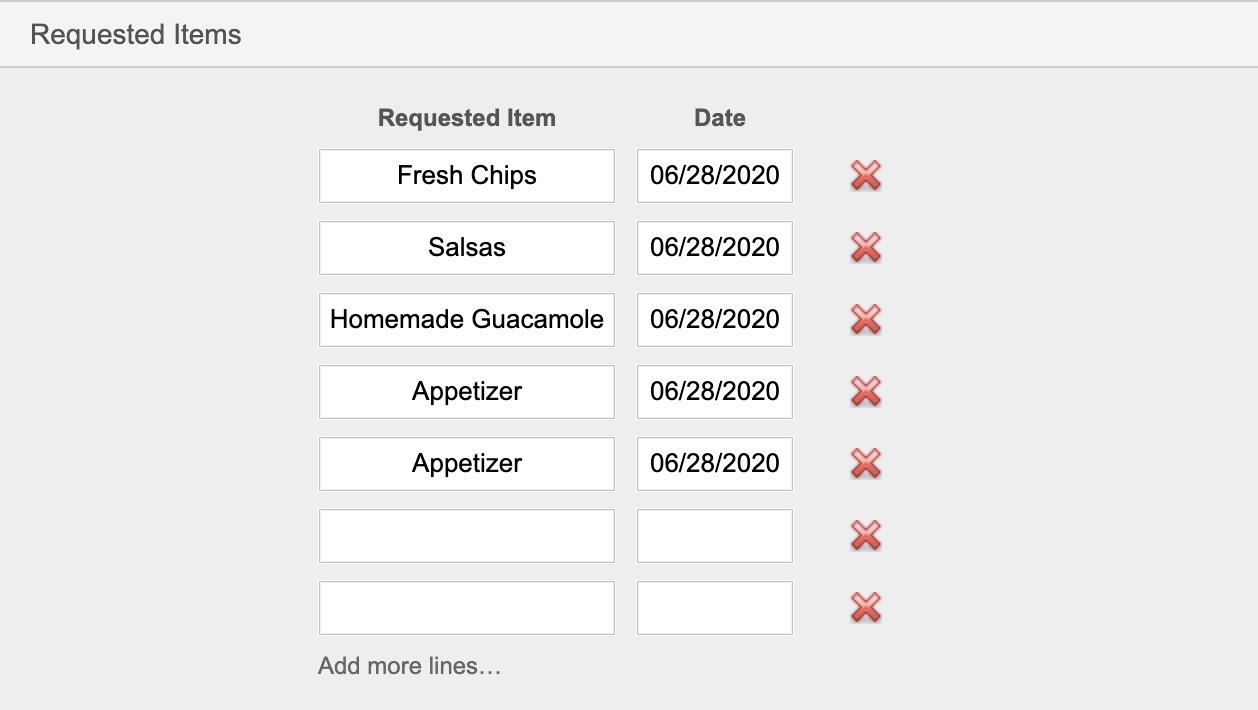Focus the Salsas item field

click(467, 248)
